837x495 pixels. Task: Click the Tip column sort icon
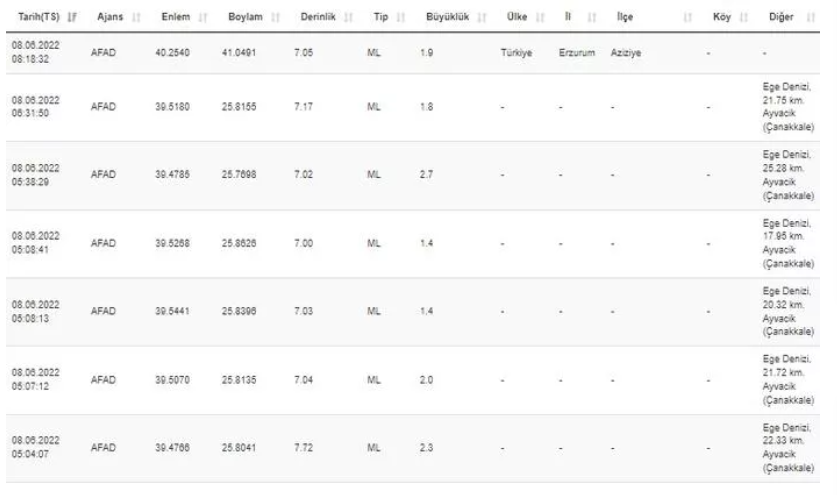[401, 18]
